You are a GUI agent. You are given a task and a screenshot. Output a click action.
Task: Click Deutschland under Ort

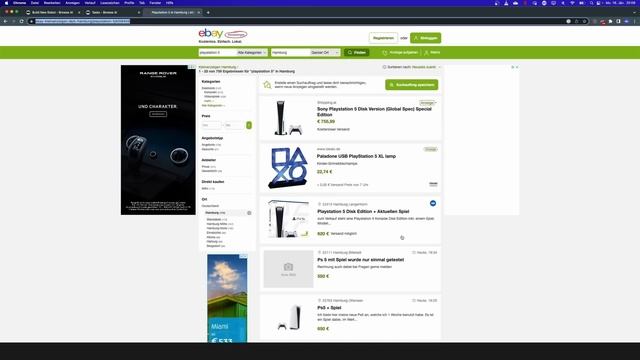[x=210, y=206]
